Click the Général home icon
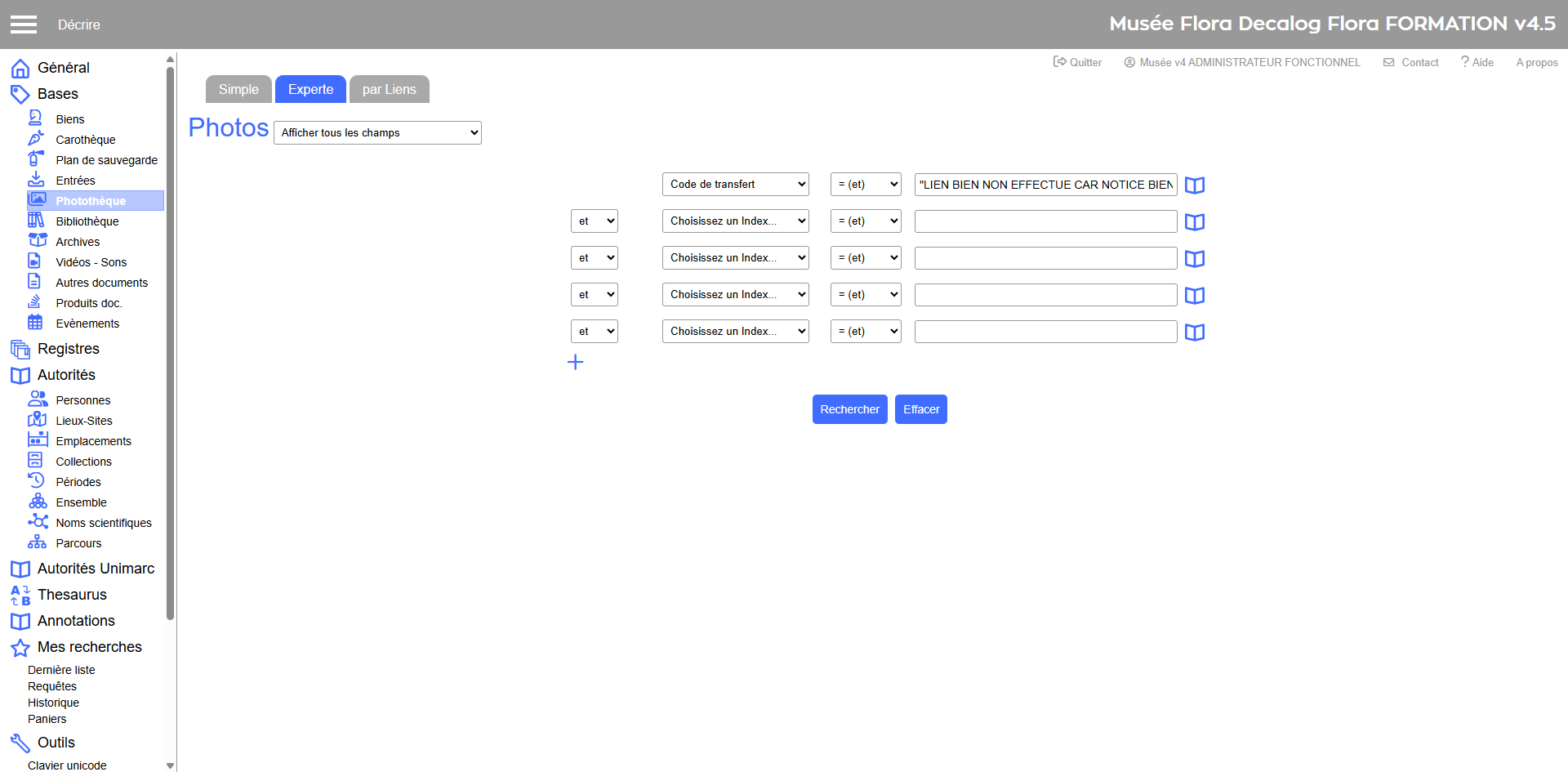Viewport: 1568px width, 772px height. tap(20, 69)
